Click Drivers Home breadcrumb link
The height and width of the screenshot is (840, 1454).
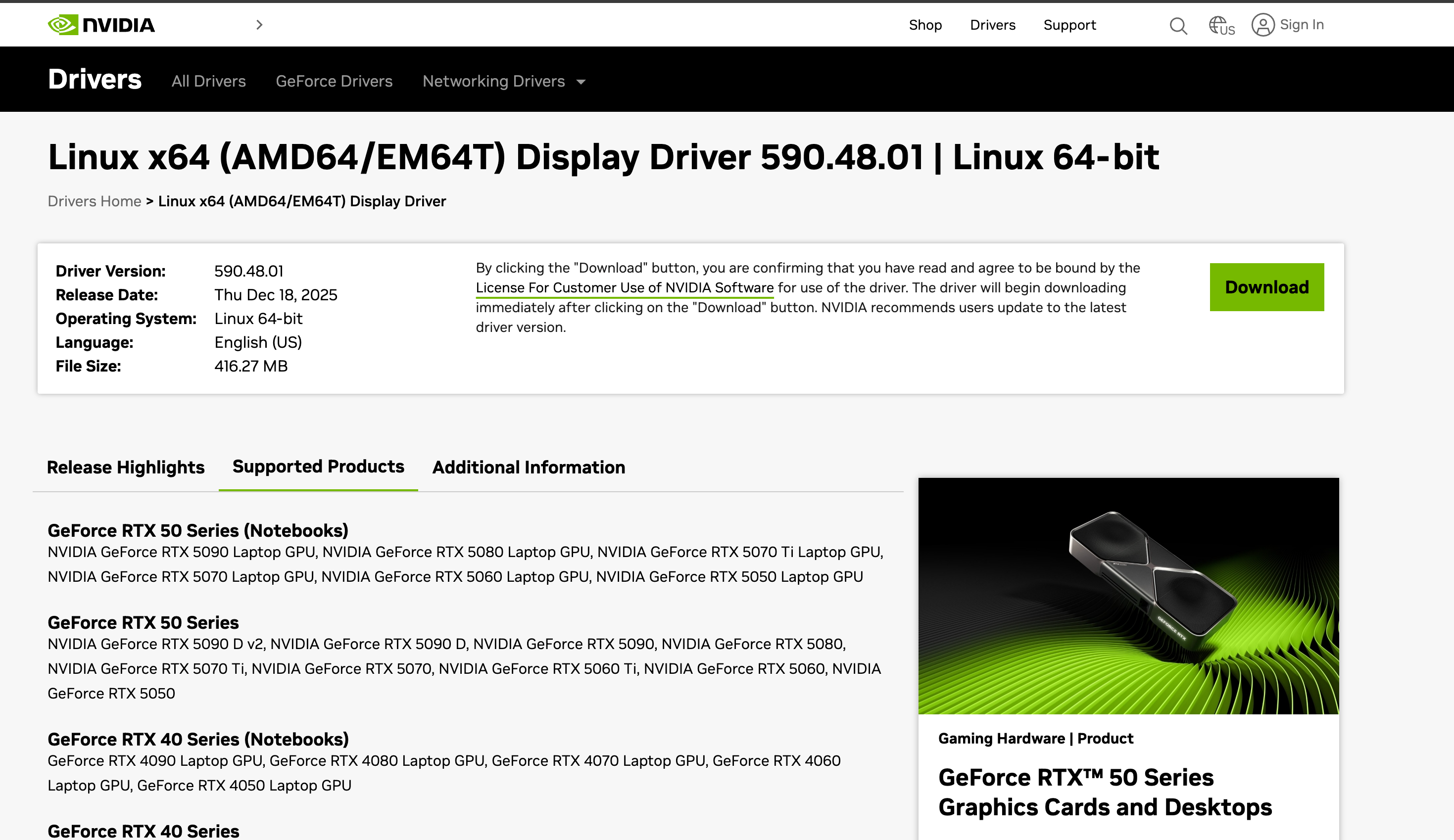tap(94, 201)
